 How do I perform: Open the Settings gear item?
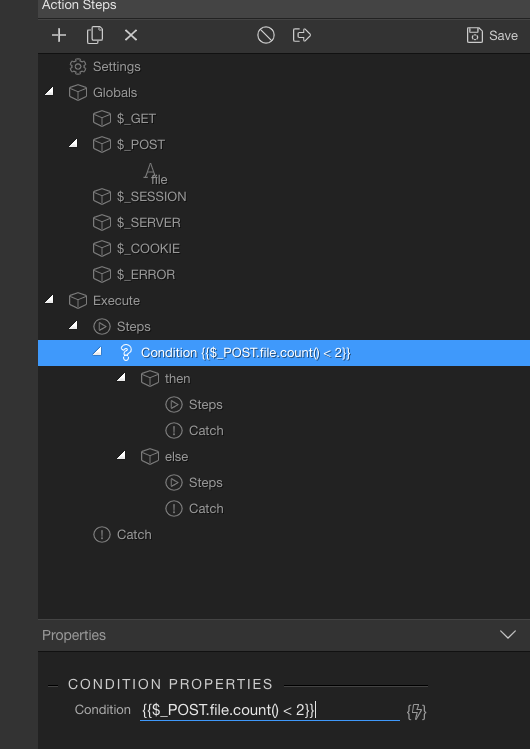pos(105,66)
